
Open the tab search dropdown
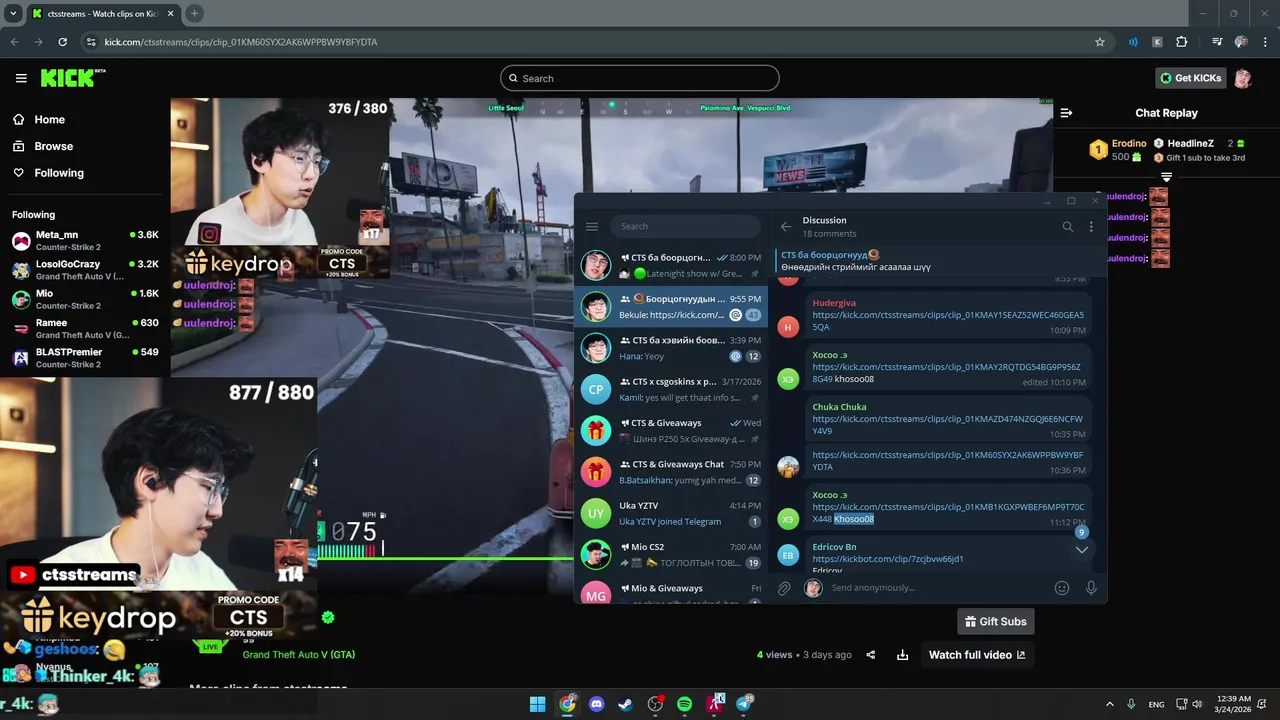pyautogui.click(x=13, y=14)
